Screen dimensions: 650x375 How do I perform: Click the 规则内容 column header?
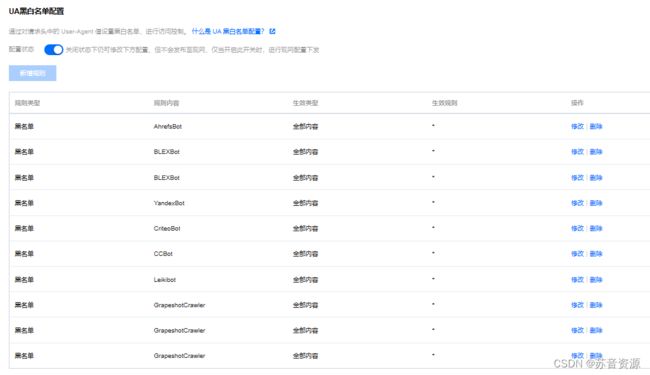point(166,103)
